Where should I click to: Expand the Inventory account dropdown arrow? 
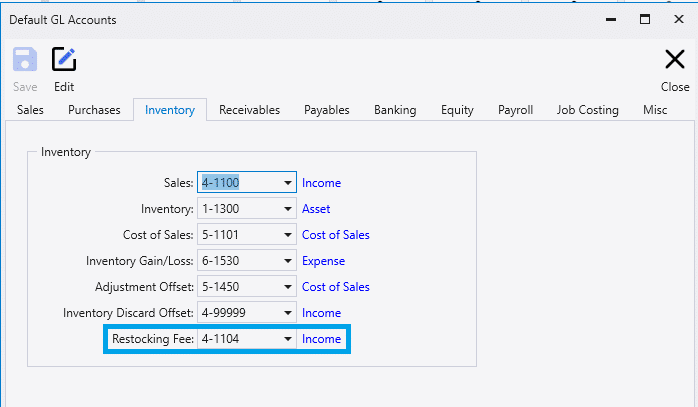click(288, 209)
